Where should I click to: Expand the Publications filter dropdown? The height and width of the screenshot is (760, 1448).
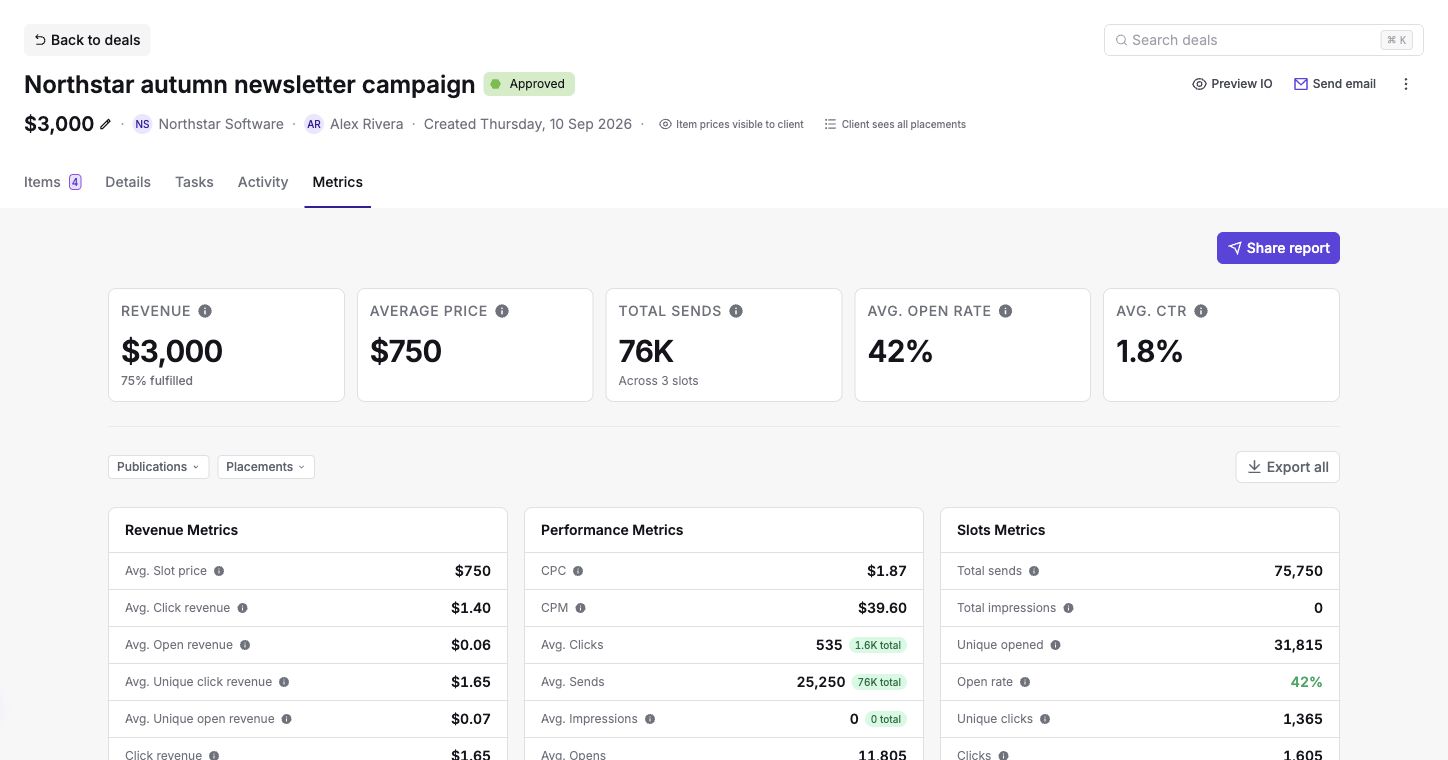(158, 467)
